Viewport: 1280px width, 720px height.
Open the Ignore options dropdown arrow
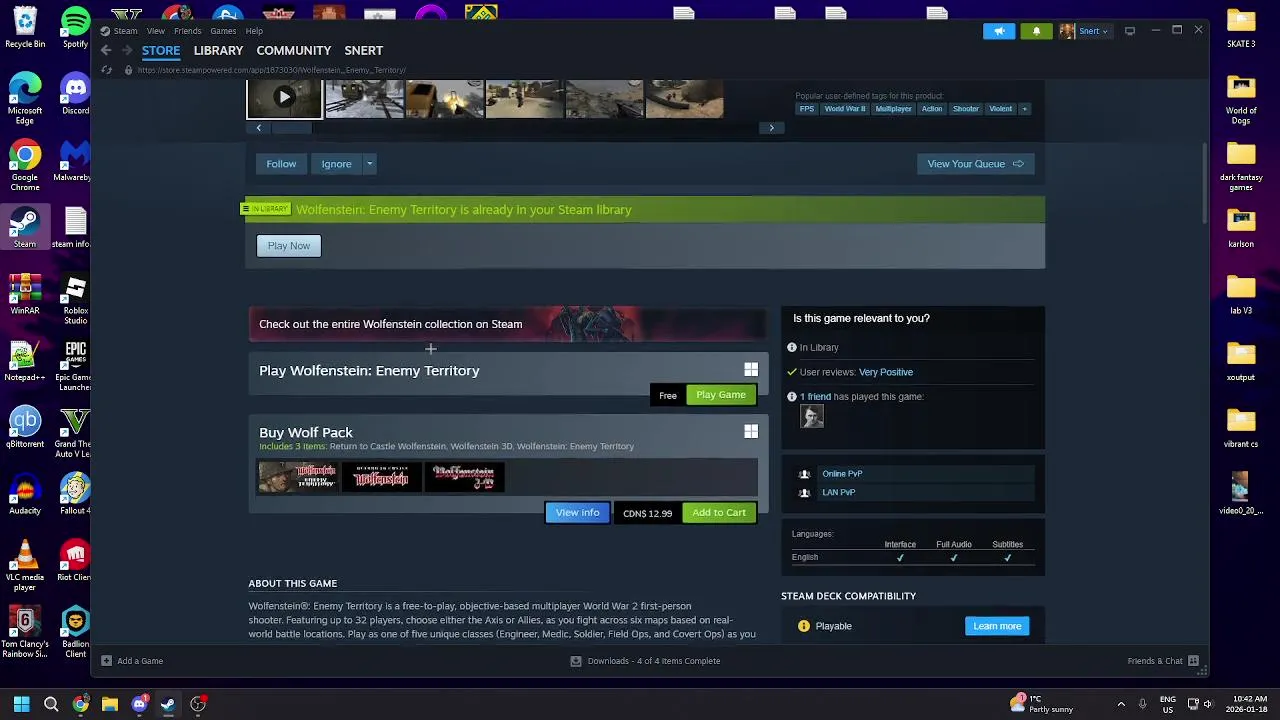tap(369, 164)
